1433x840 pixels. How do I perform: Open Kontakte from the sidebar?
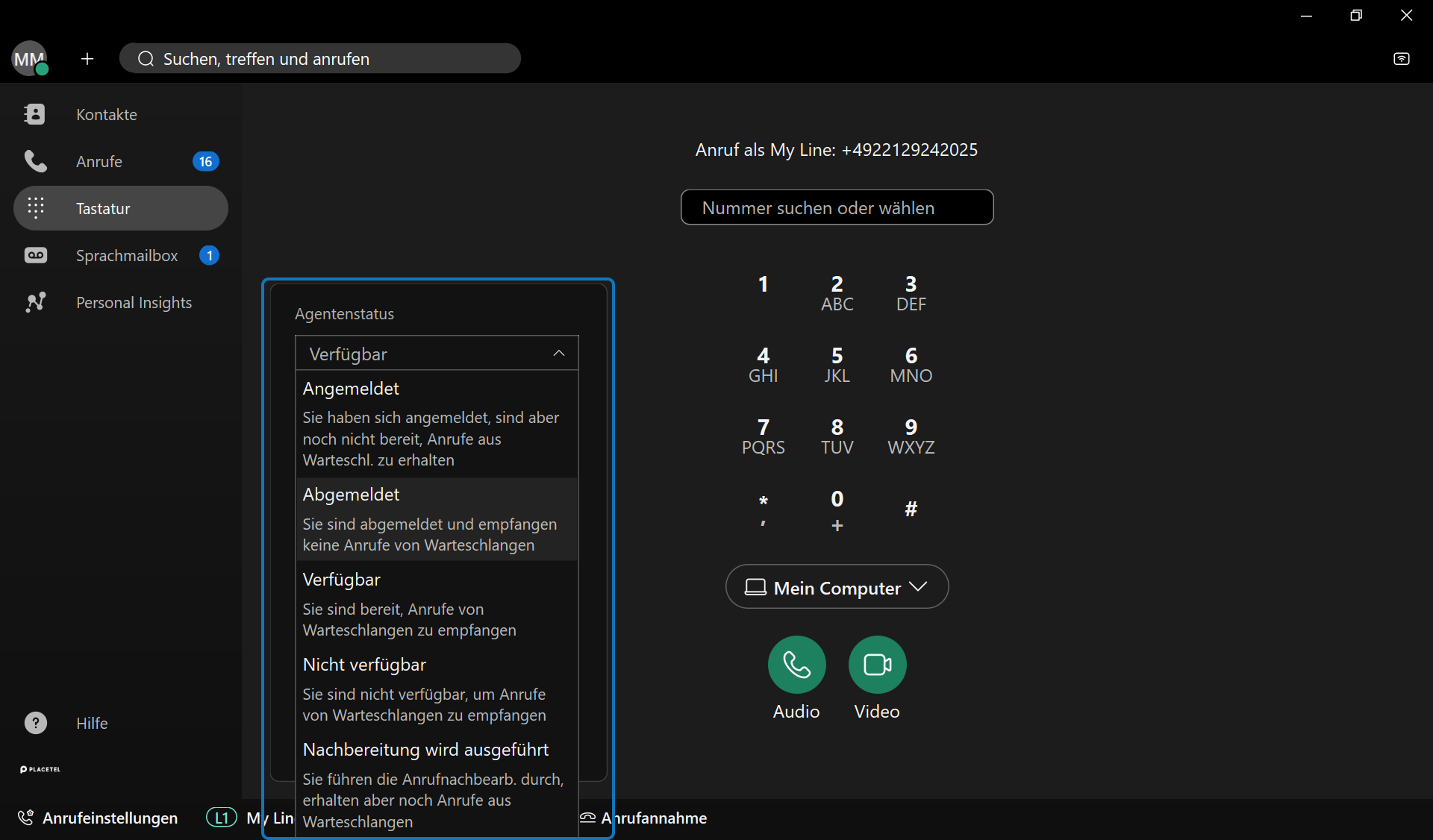click(106, 114)
